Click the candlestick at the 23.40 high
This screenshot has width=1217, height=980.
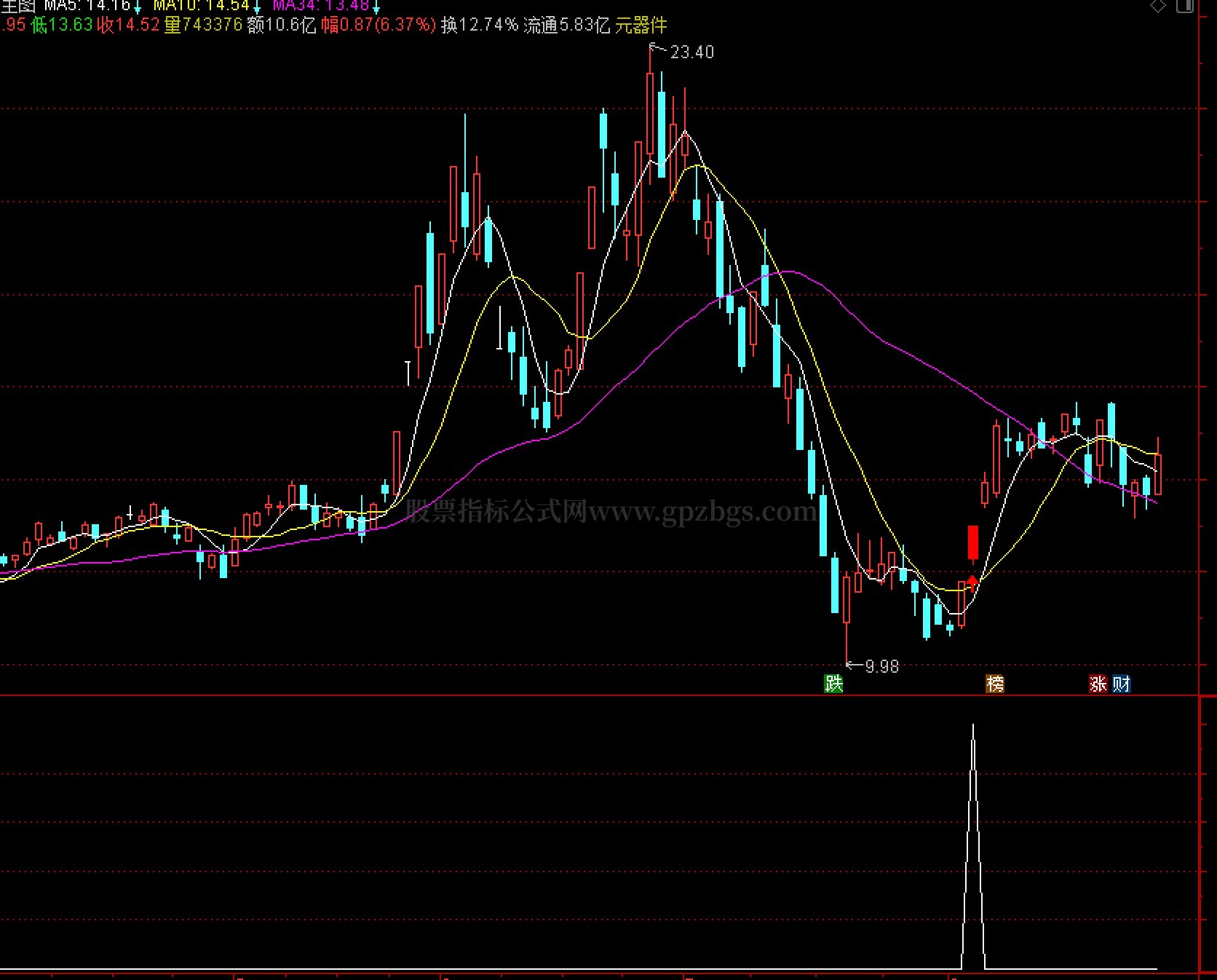click(650, 115)
